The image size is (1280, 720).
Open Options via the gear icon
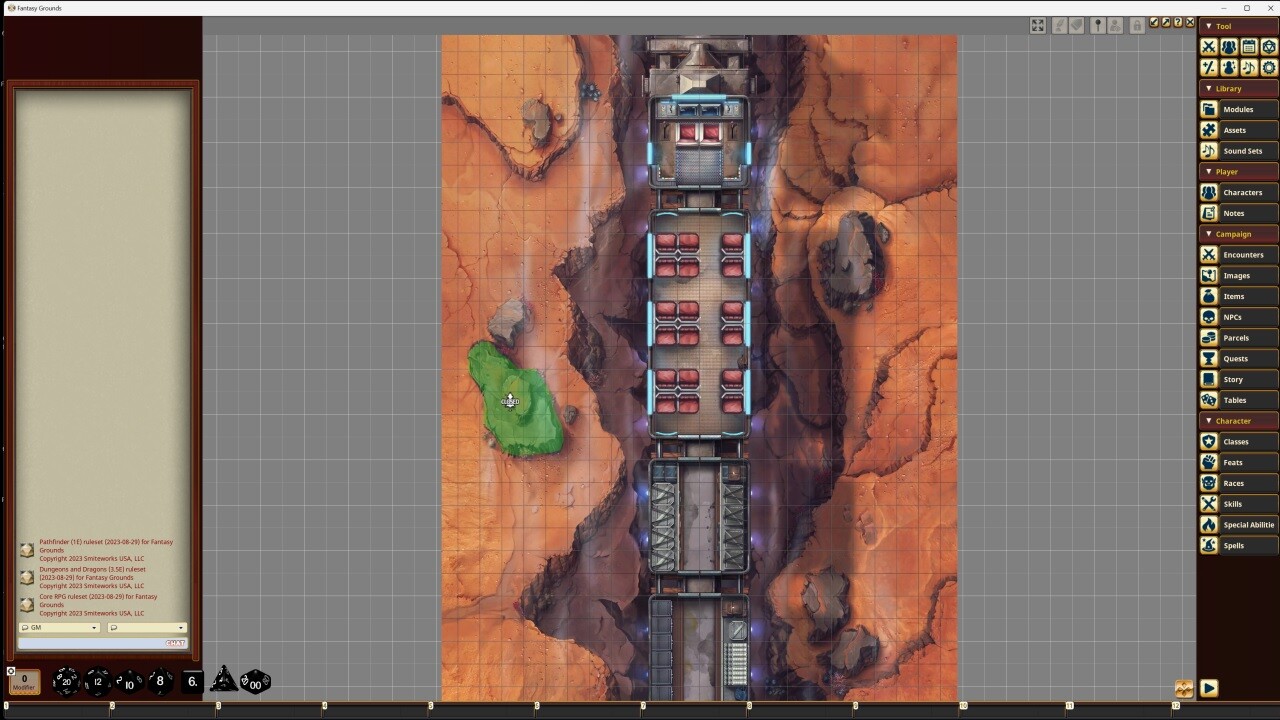1268,67
